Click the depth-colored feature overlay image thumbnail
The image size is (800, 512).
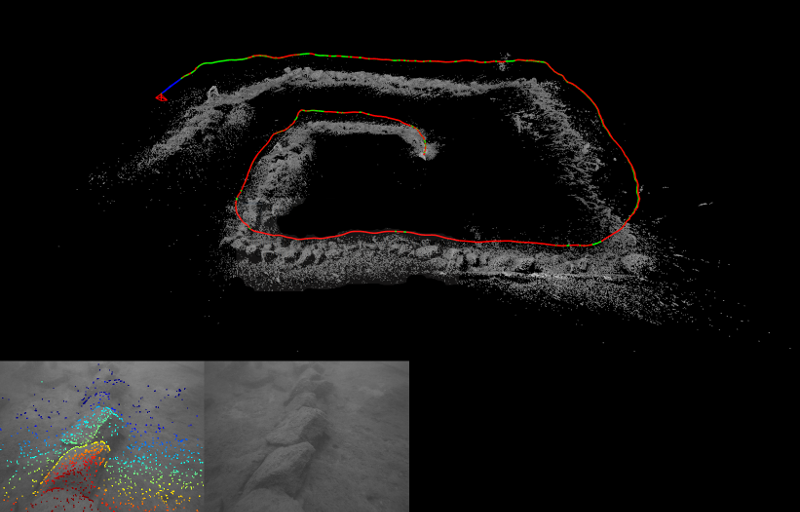coord(102,437)
